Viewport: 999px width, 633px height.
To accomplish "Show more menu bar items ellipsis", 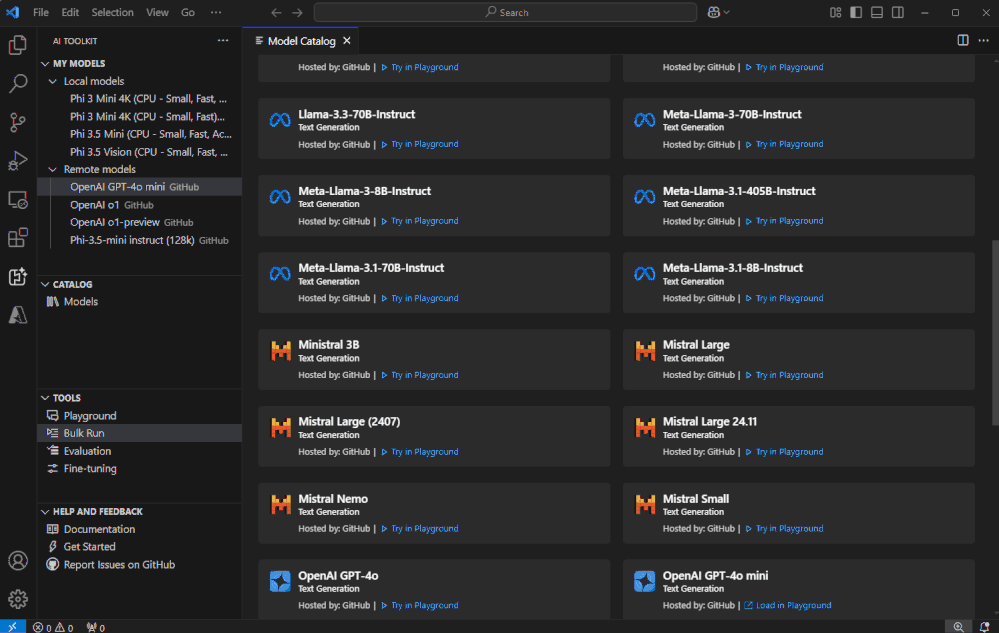I will point(216,12).
